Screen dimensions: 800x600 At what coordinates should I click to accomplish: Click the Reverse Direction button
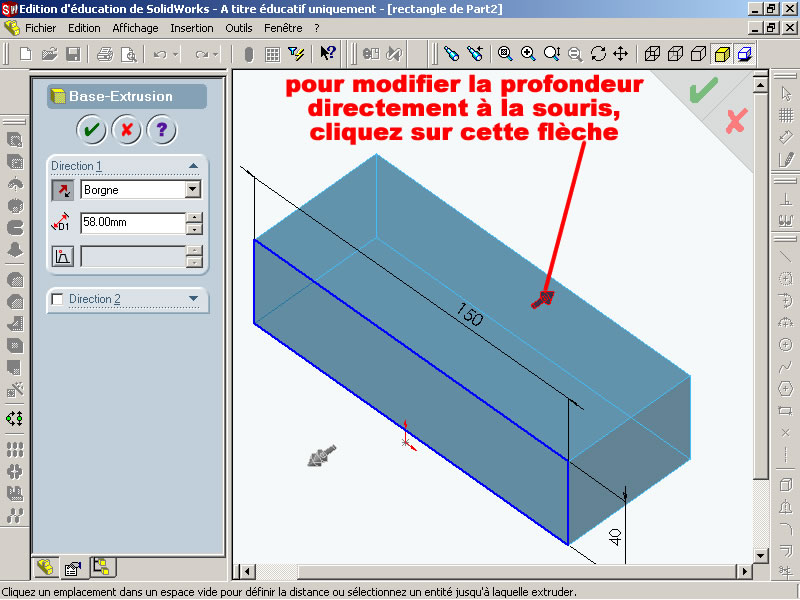(x=63, y=190)
